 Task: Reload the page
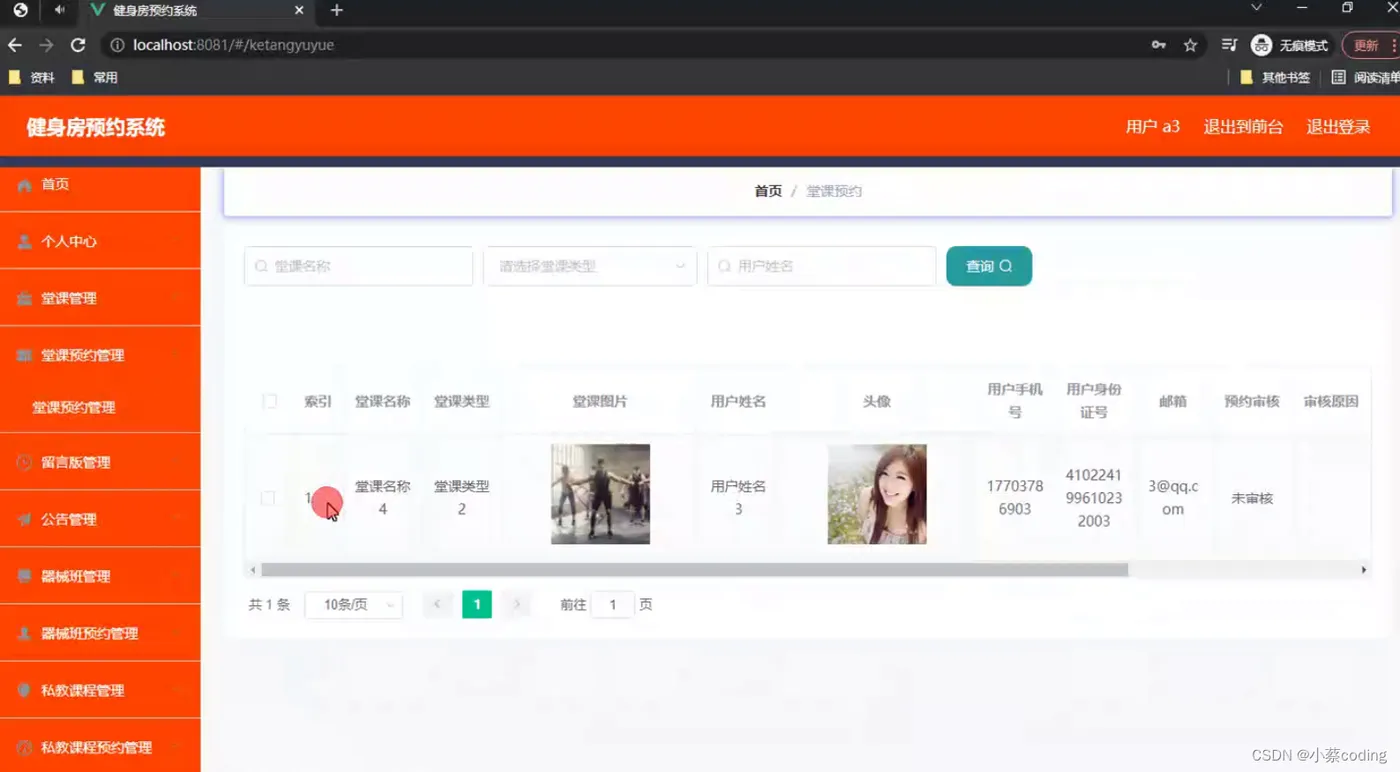click(x=78, y=45)
